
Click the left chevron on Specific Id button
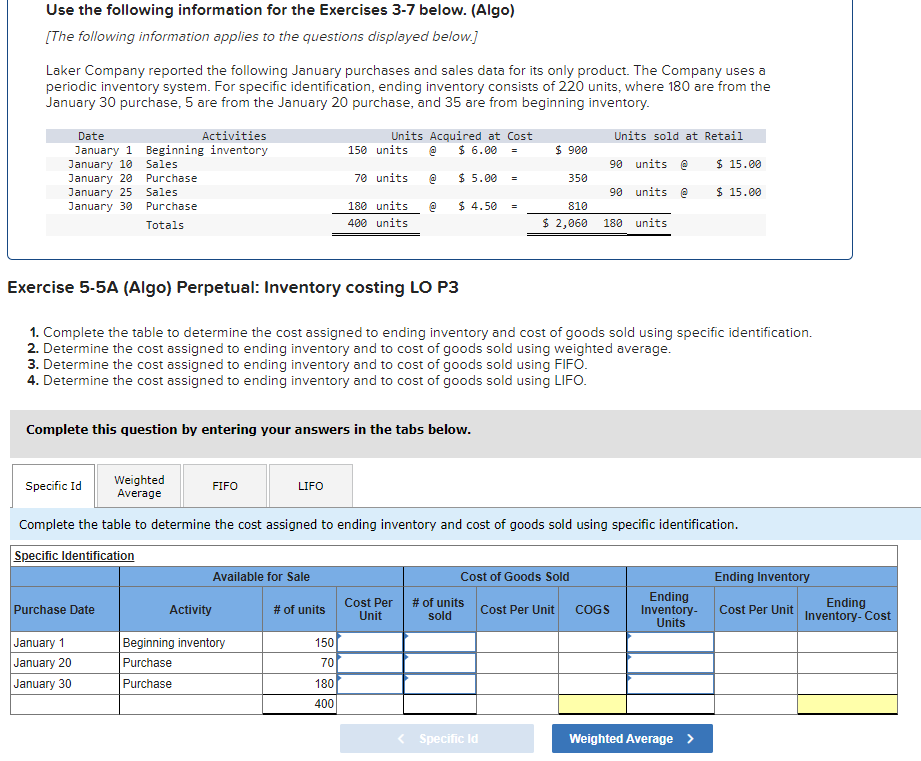coord(401,739)
